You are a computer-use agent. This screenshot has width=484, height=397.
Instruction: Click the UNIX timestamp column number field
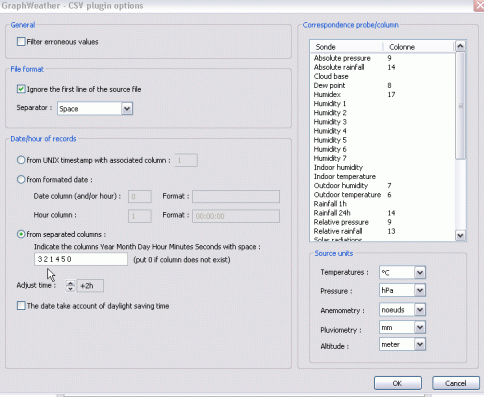point(186,160)
